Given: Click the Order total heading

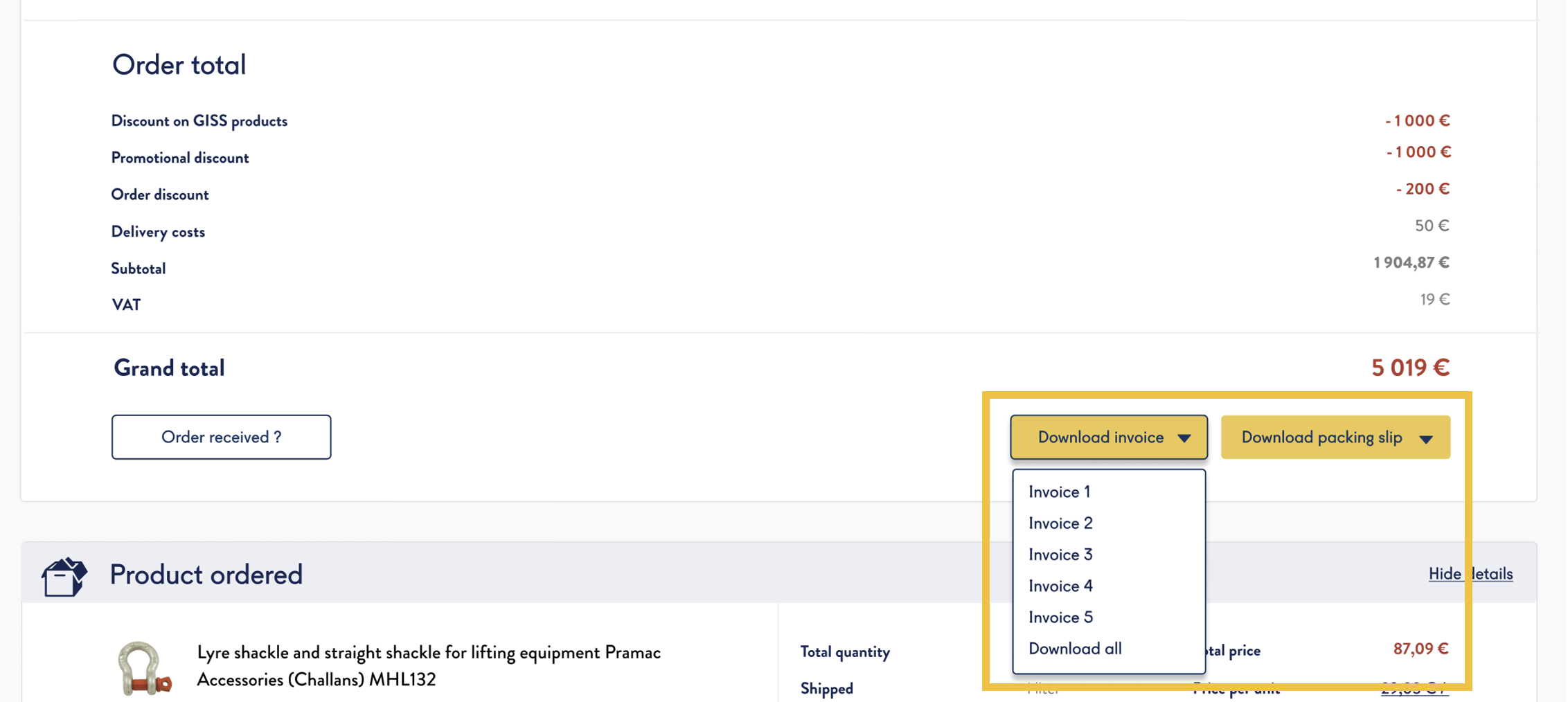Looking at the screenshot, I should (x=179, y=64).
